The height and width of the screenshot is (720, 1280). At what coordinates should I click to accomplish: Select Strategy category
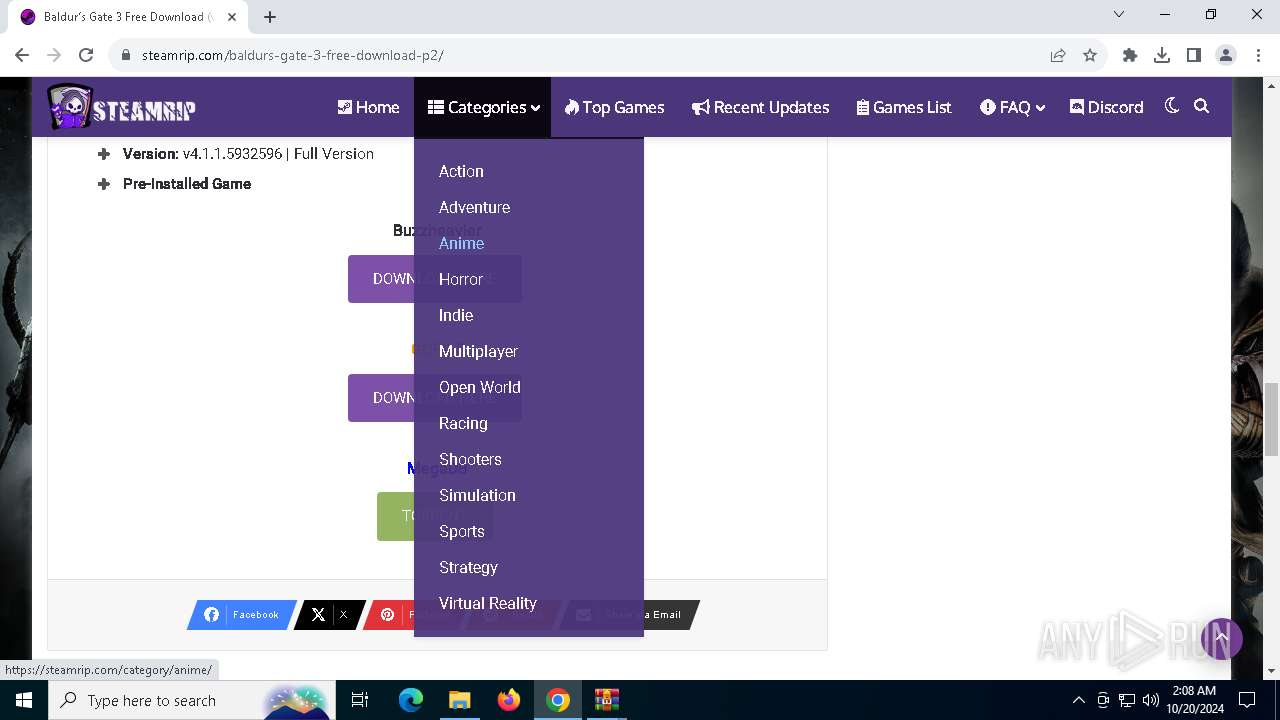[468, 567]
